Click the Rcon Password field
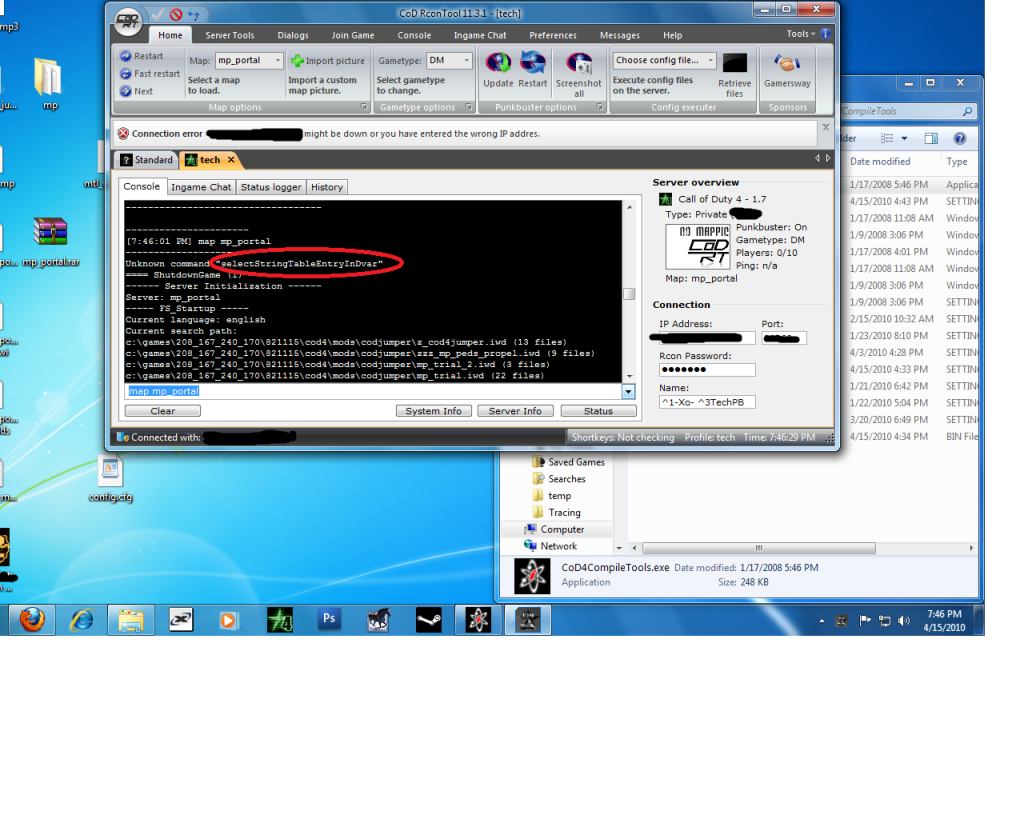Viewport: 1024px width, 819px height. click(x=707, y=370)
